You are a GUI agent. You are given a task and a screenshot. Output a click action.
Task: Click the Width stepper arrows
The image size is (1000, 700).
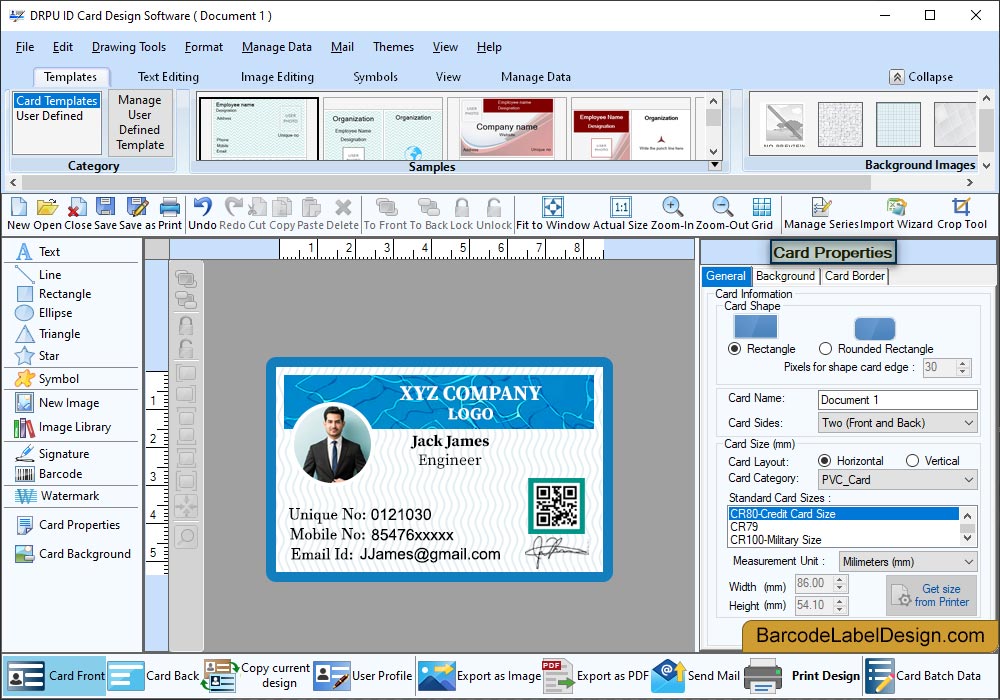841,583
